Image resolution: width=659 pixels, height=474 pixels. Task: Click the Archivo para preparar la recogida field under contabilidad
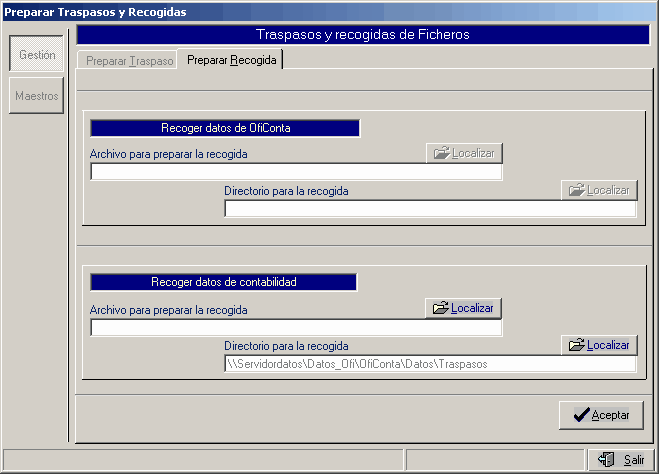point(296,327)
